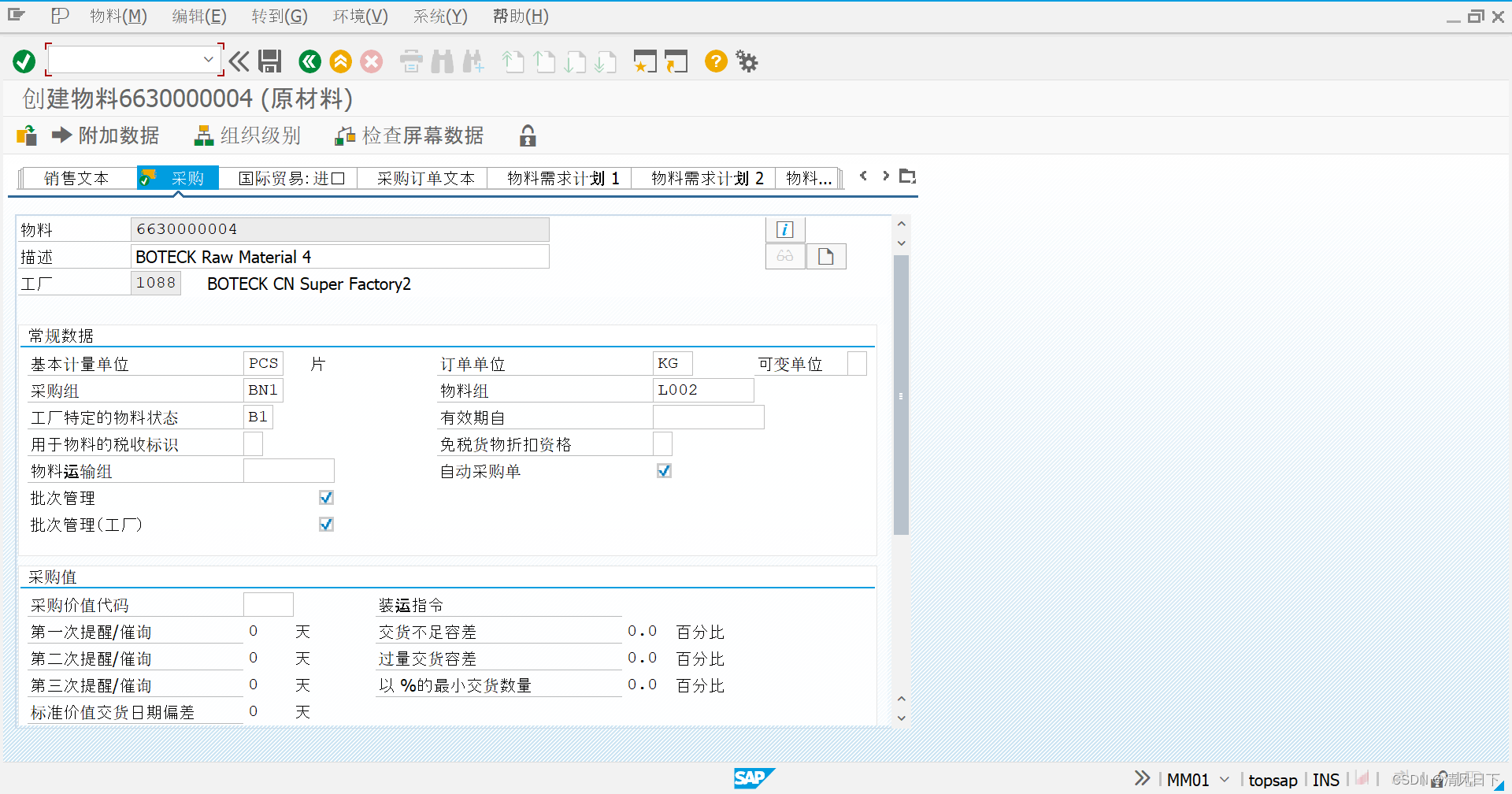Click the 附加数据 button
Screen dimensions: 1512x794
(106, 135)
